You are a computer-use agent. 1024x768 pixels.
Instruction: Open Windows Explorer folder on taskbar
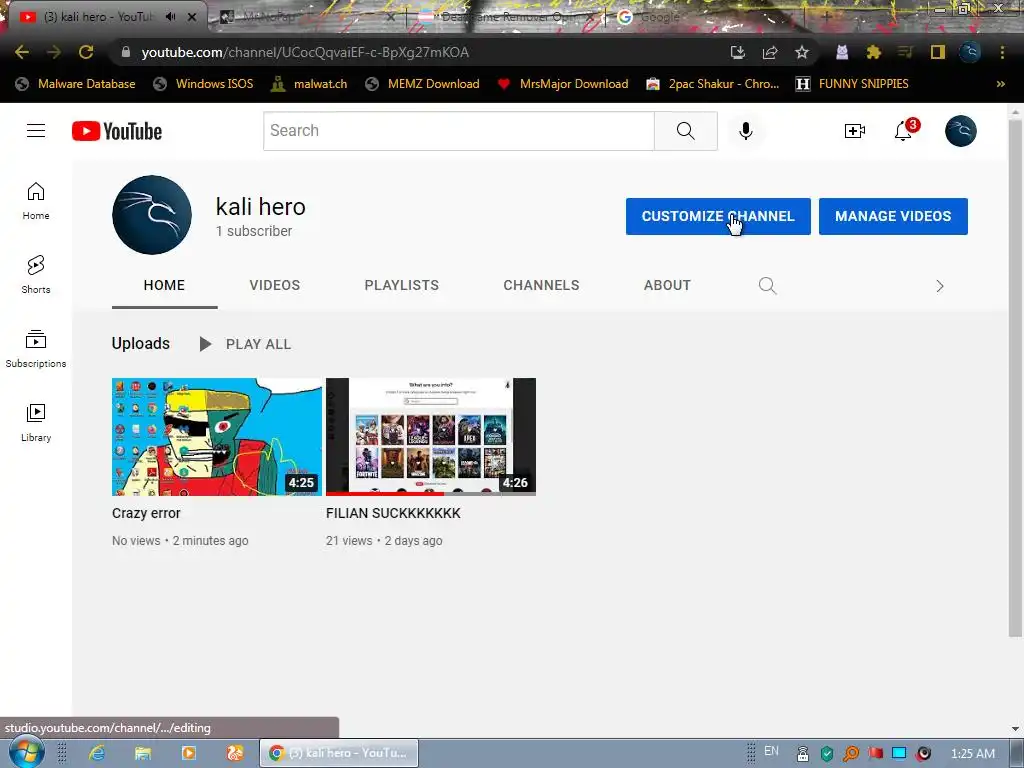coord(142,753)
